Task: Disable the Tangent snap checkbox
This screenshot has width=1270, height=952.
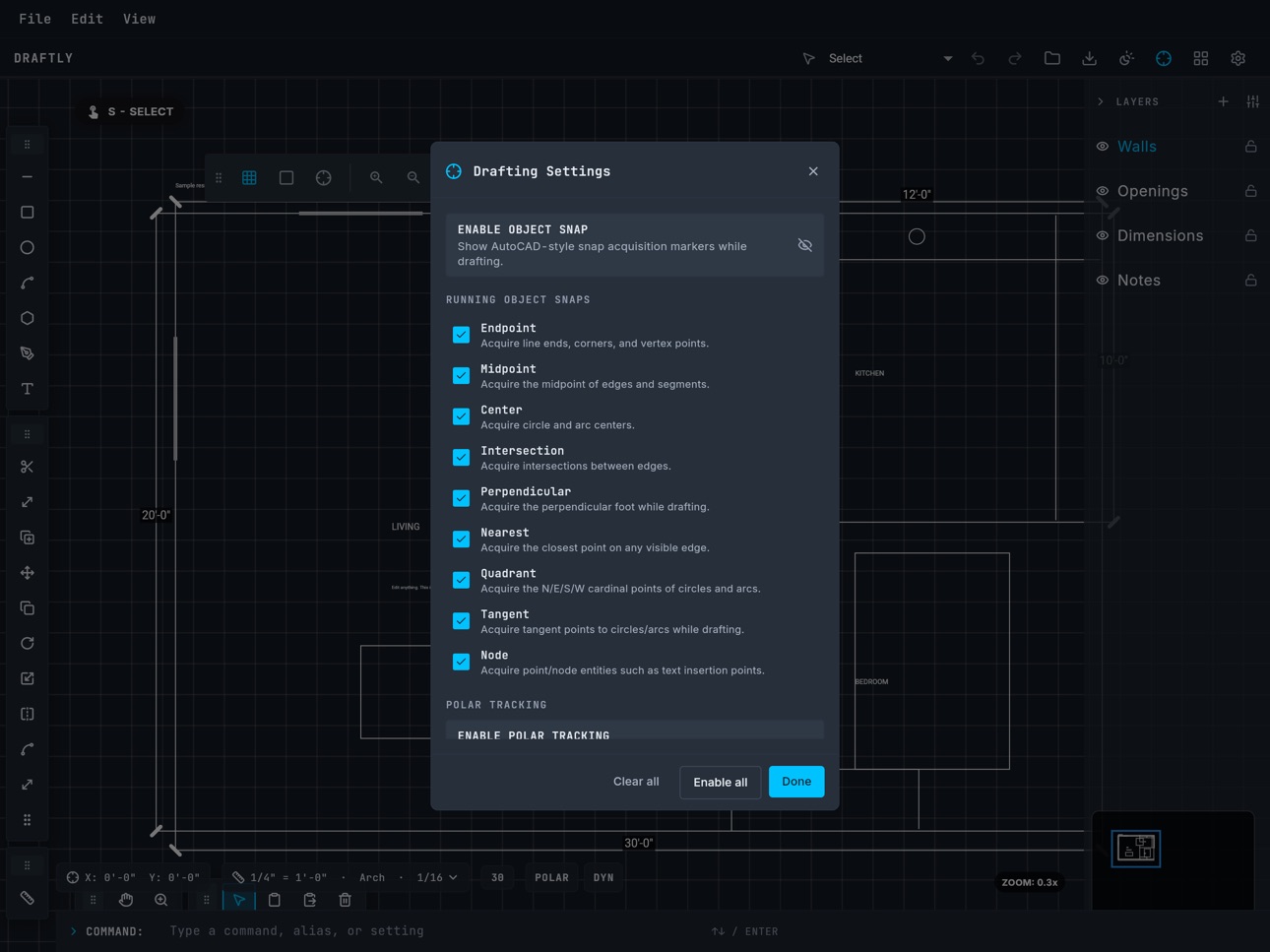Action: pos(461,621)
